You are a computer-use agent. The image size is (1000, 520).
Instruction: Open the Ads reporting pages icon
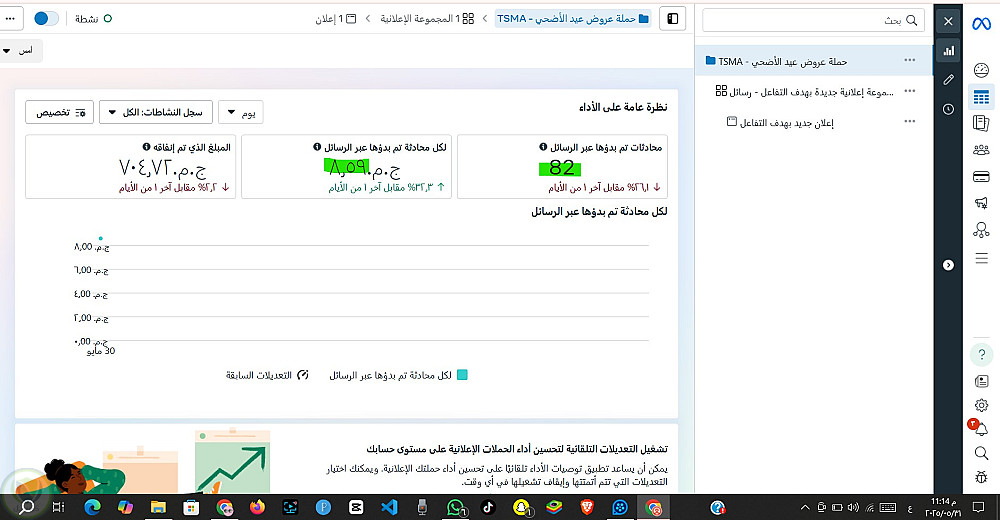(x=981, y=123)
